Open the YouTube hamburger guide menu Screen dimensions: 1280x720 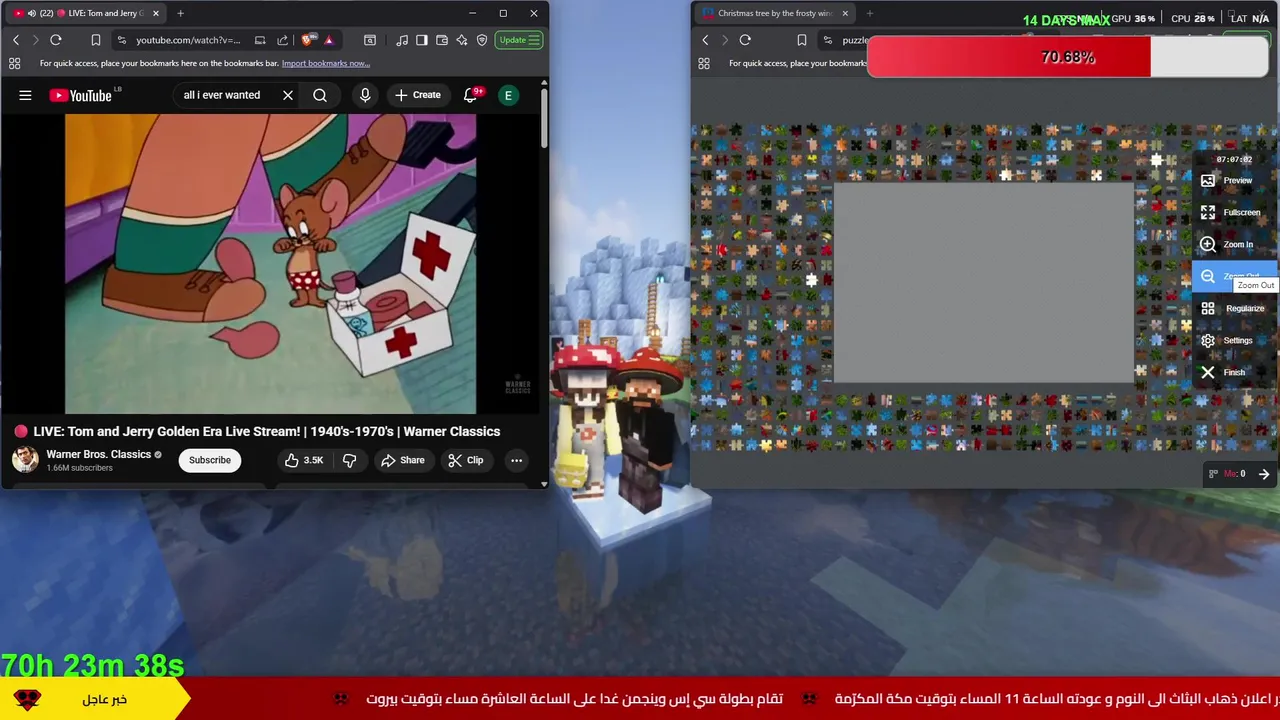(x=25, y=95)
